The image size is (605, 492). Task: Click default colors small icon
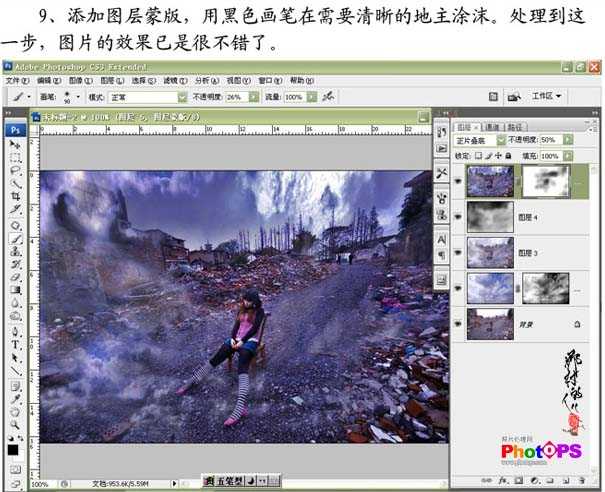point(11,439)
